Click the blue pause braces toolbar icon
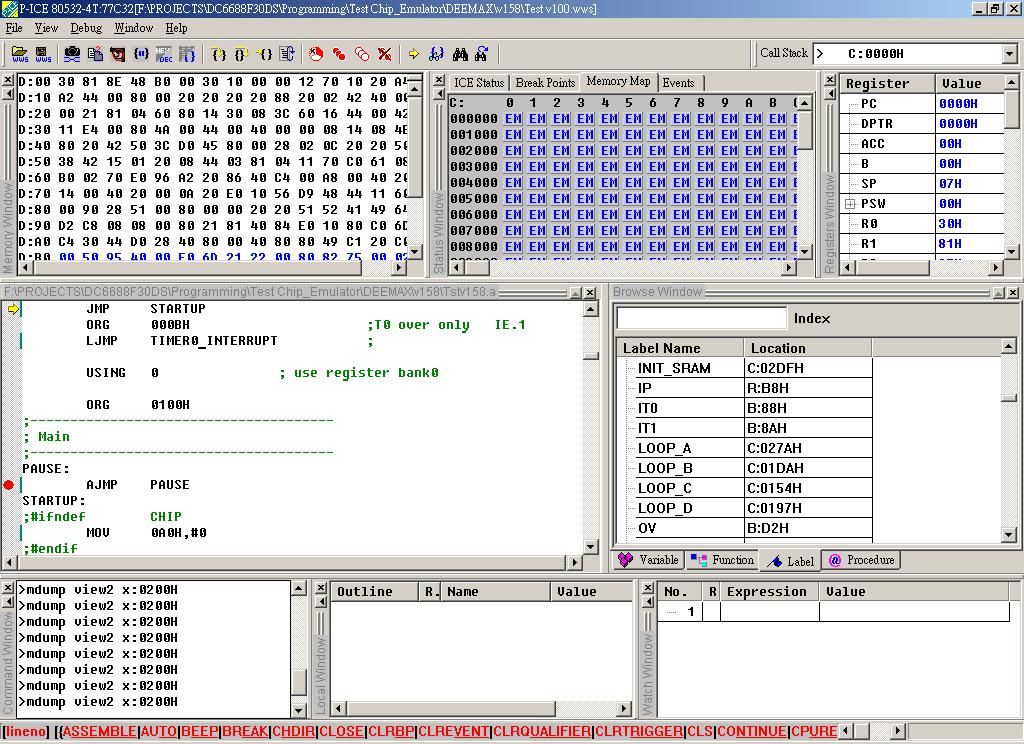The height and width of the screenshot is (744, 1024). coord(141,54)
